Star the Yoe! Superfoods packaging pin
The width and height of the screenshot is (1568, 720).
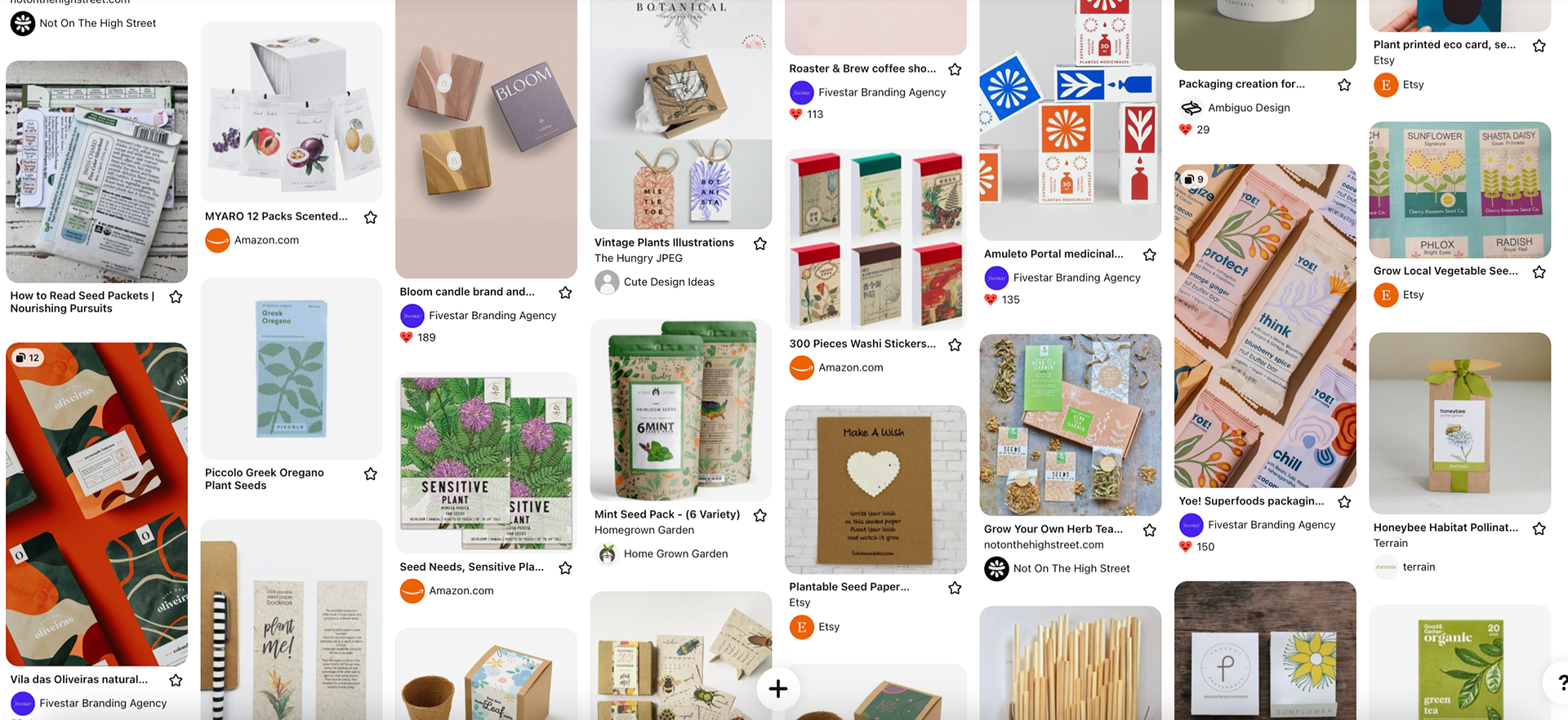click(1344, 501)
